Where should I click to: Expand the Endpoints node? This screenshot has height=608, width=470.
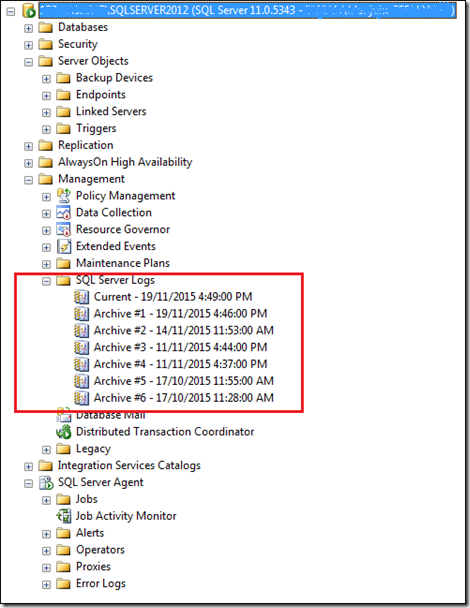click(x=46, y=96)
